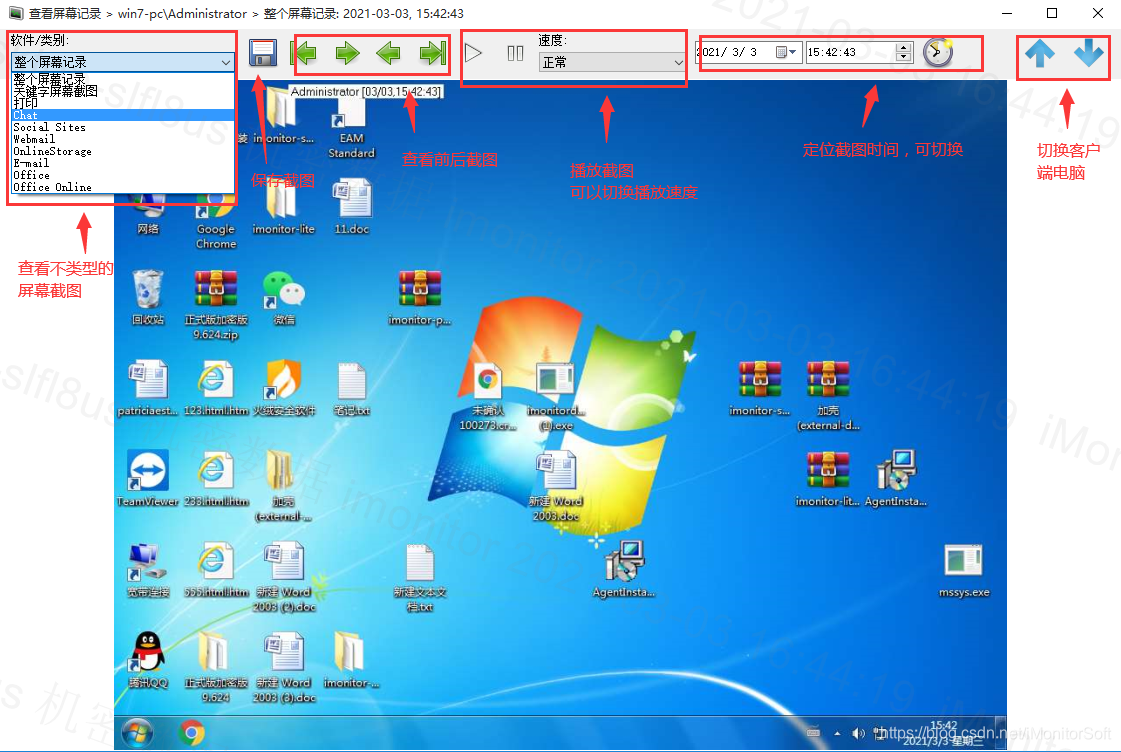Pick E-mail from the category list

[x=123, y=163]
